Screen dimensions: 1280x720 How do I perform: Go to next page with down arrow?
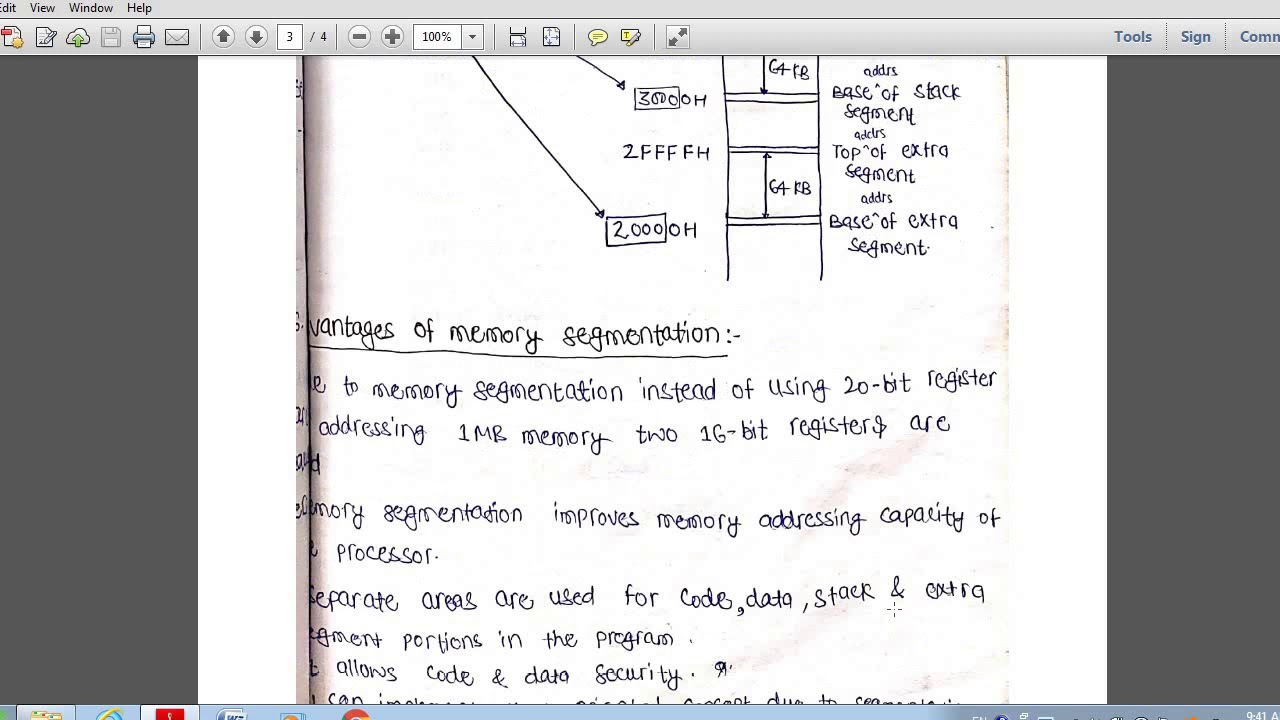pyautogui.click(x=256, y=37)
